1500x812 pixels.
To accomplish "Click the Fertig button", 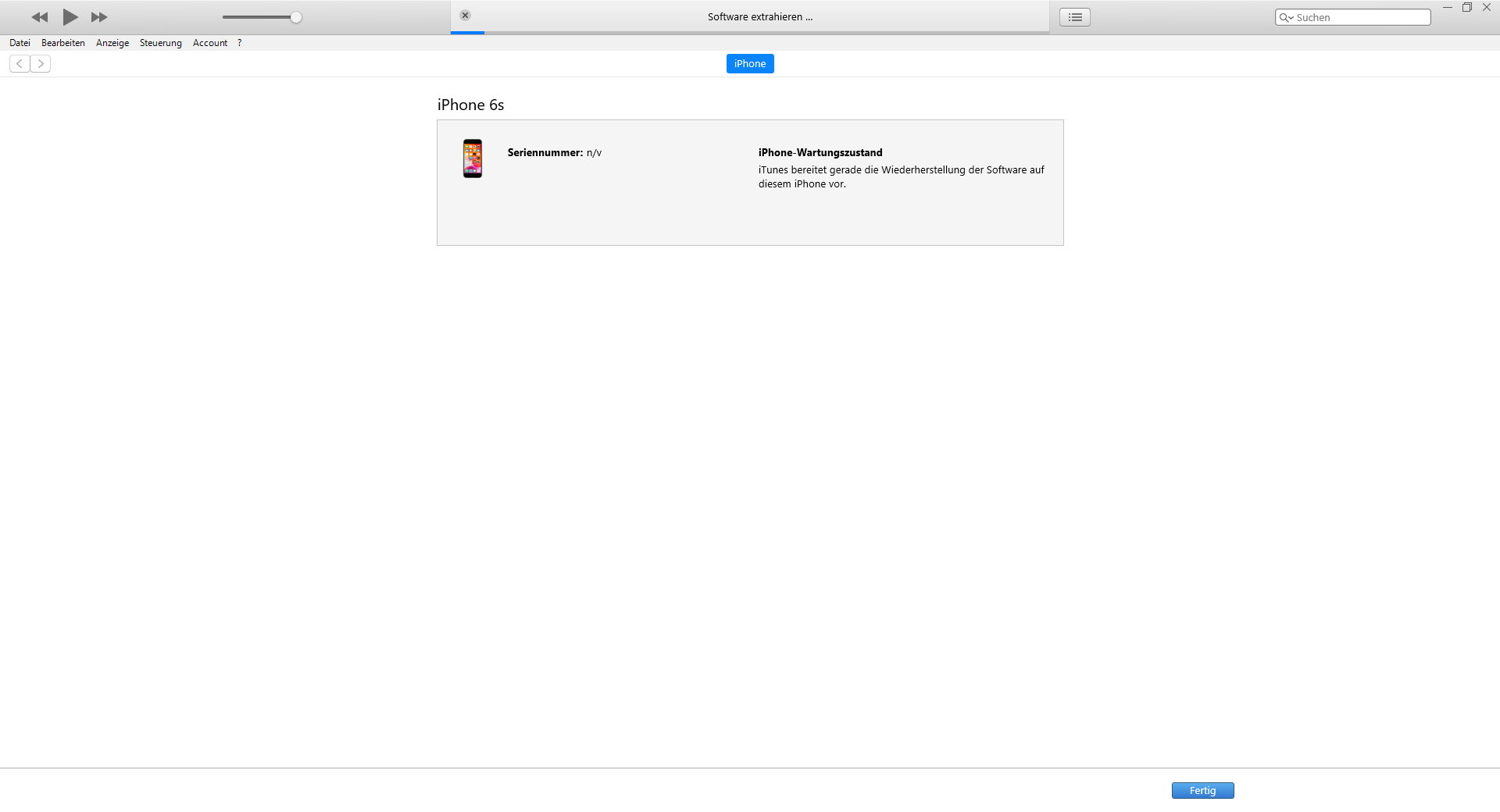I will click(1203, 791).
